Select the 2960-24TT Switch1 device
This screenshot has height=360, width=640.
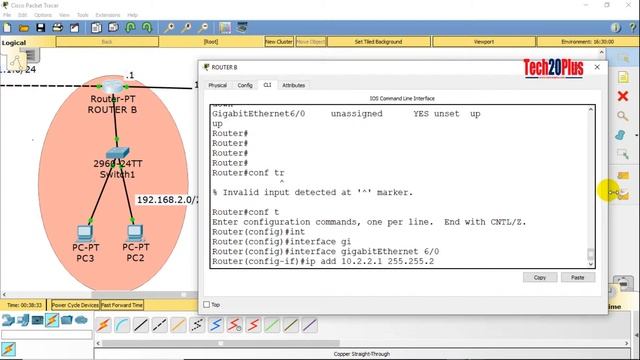pos(118,153)
